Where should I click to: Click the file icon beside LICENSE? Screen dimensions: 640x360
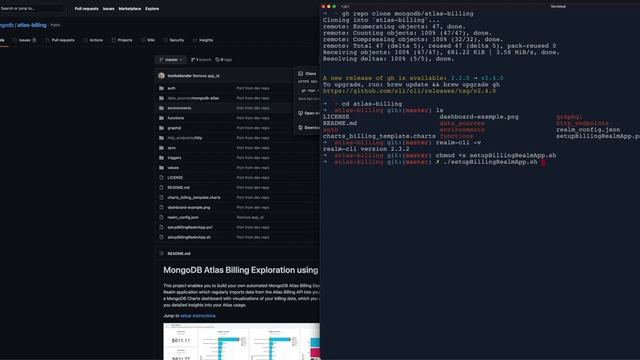[161, 178]
